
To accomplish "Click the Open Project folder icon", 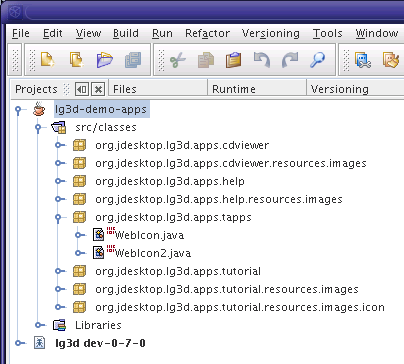I will 105,60.
